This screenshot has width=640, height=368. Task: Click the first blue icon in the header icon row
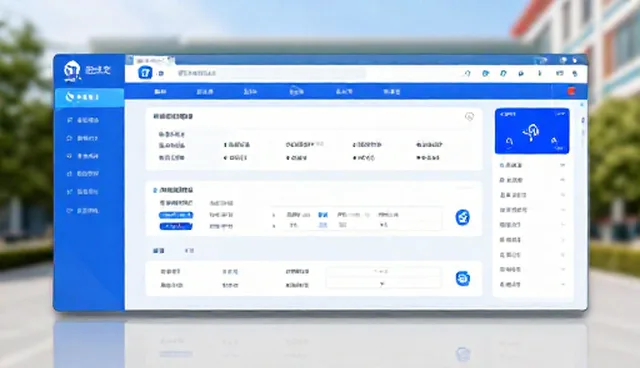[x=485, y=73]
